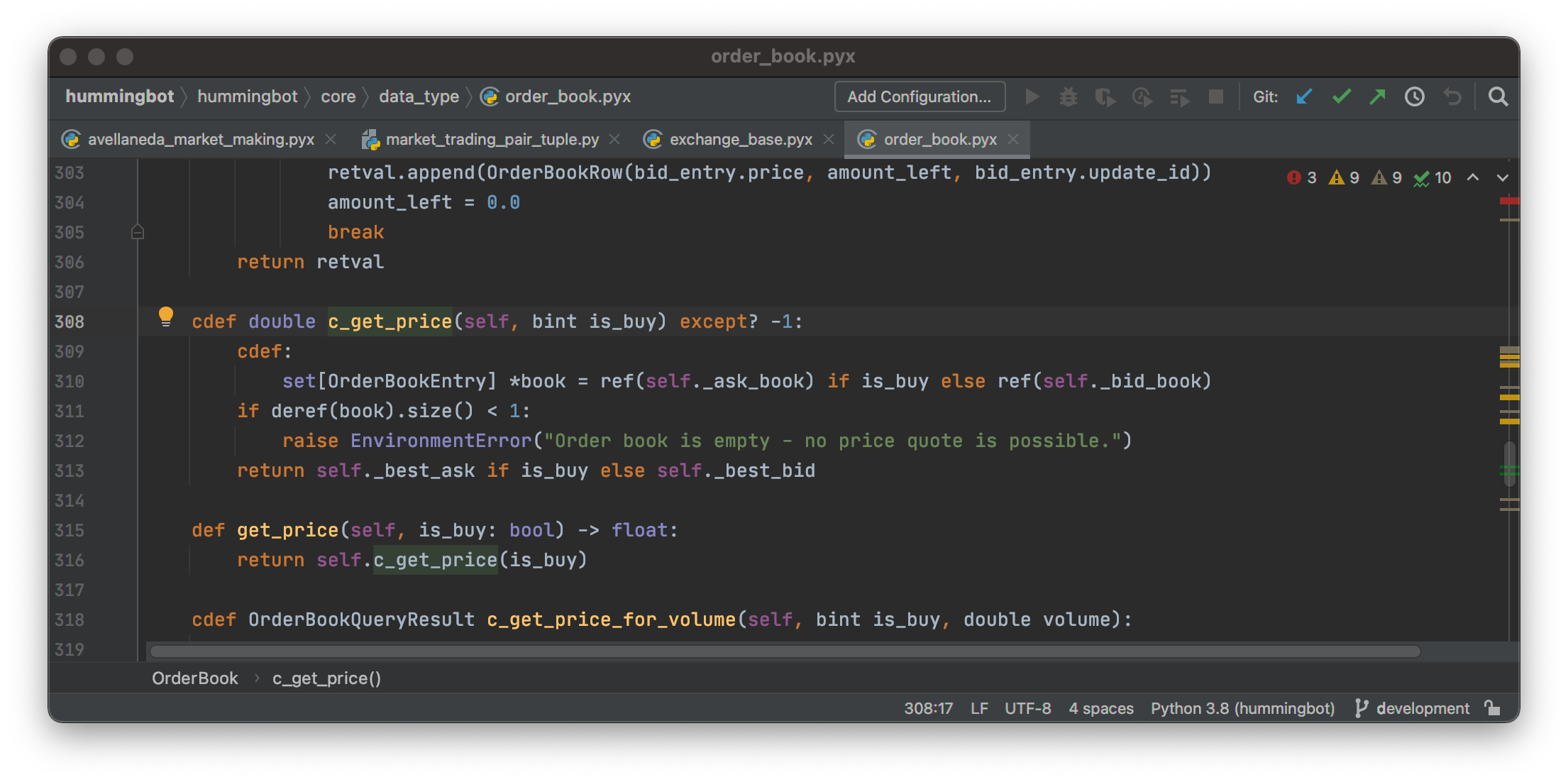Image resolution: width=1568 pixels, height=782 pixels.
Task: Toggle the code fold marker at line 305
Action: click(x=138, y=232)
